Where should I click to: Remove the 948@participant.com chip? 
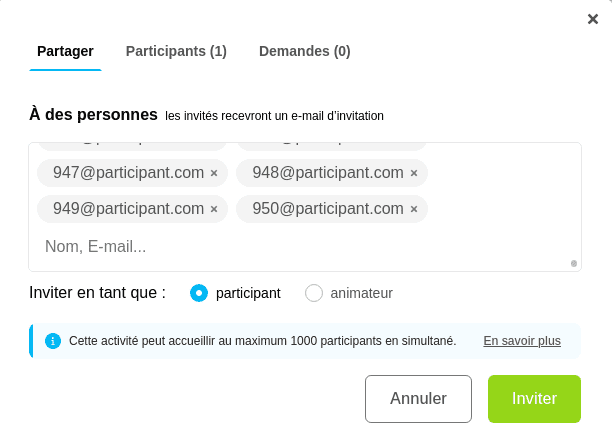[x=414, y=173]
